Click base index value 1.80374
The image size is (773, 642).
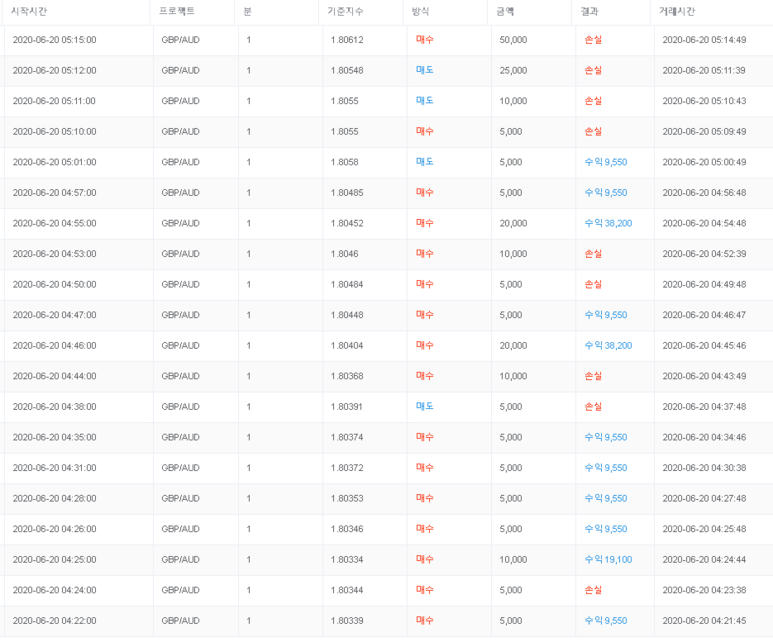point(347,437)
